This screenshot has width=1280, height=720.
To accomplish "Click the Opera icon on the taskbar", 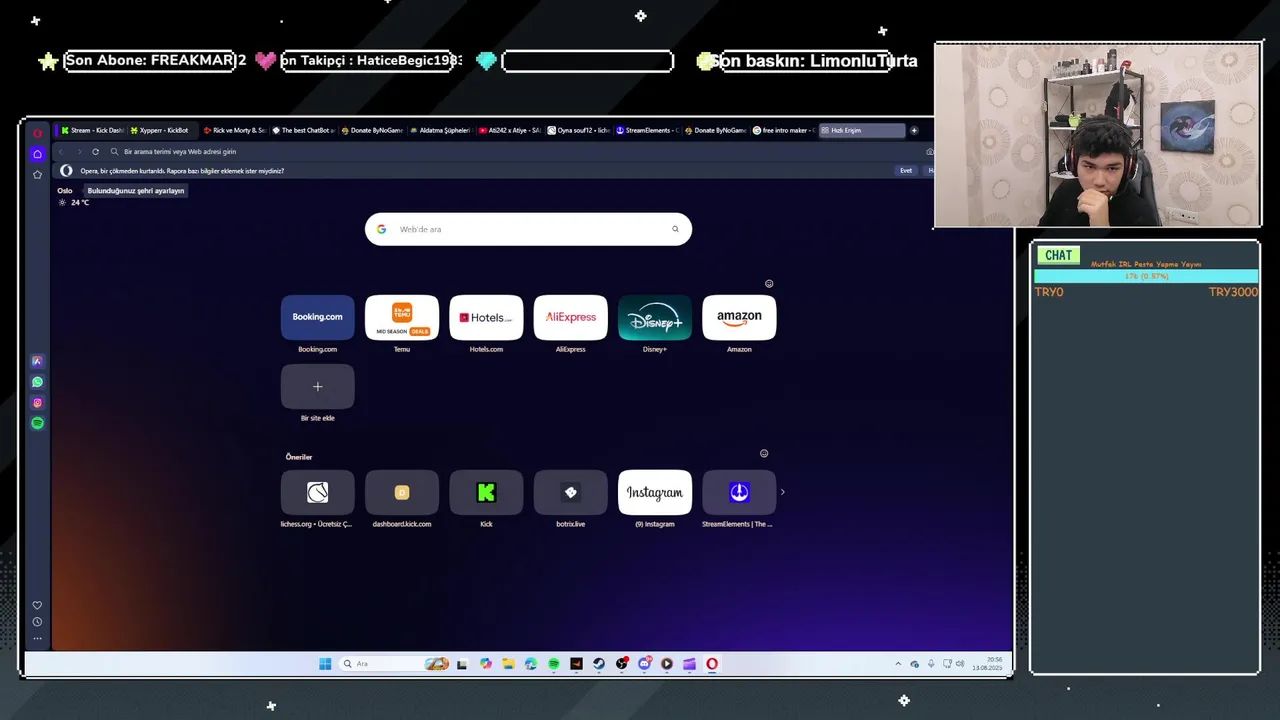I will point(712,664).
